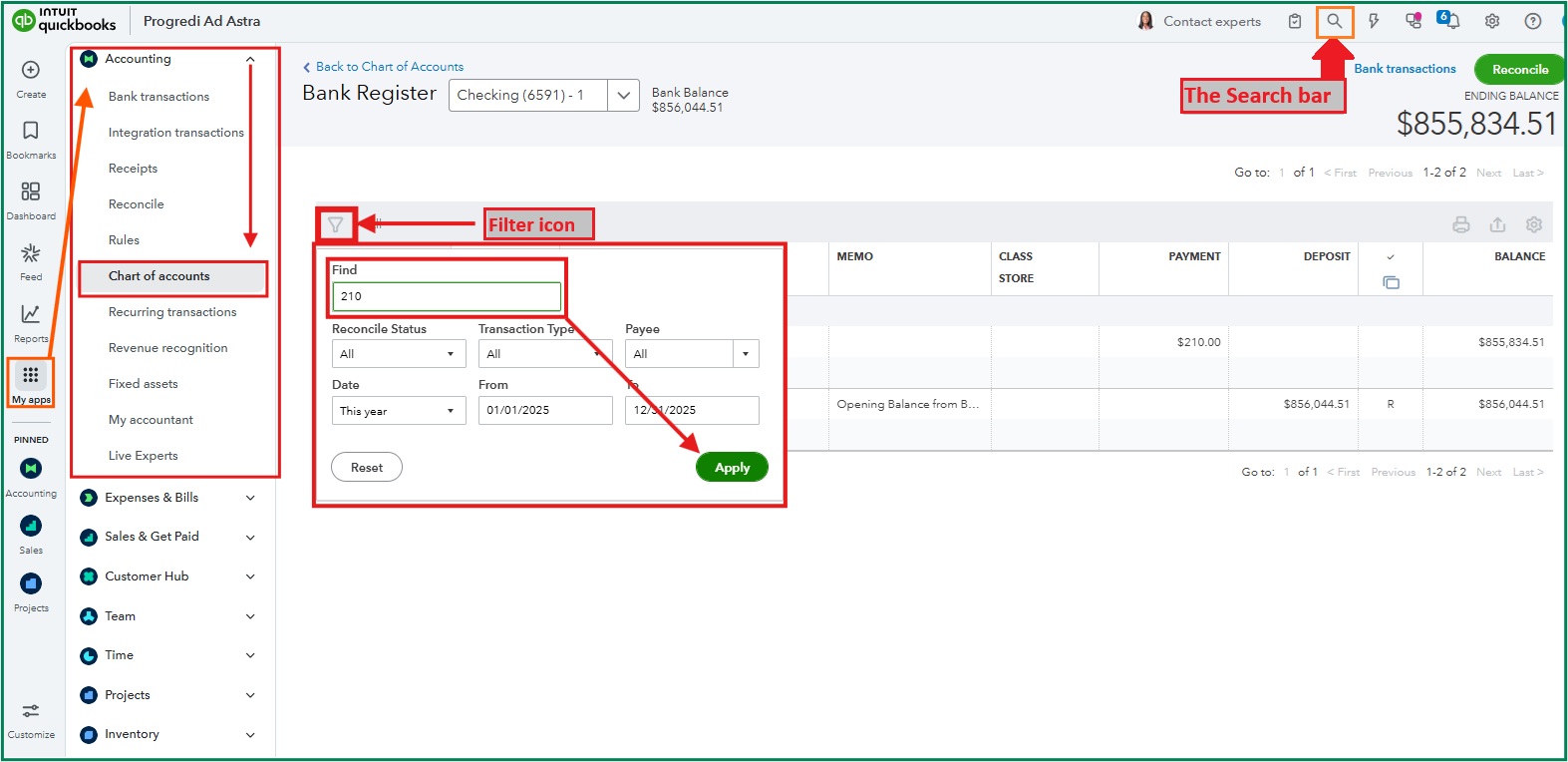Select Bank transactions in Accounting menu

[159, 97]
